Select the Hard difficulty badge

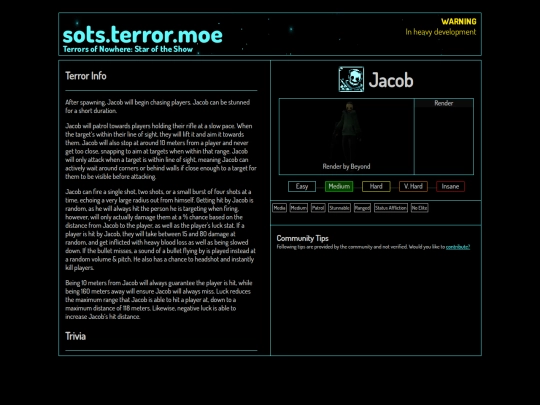coord(376,186)
